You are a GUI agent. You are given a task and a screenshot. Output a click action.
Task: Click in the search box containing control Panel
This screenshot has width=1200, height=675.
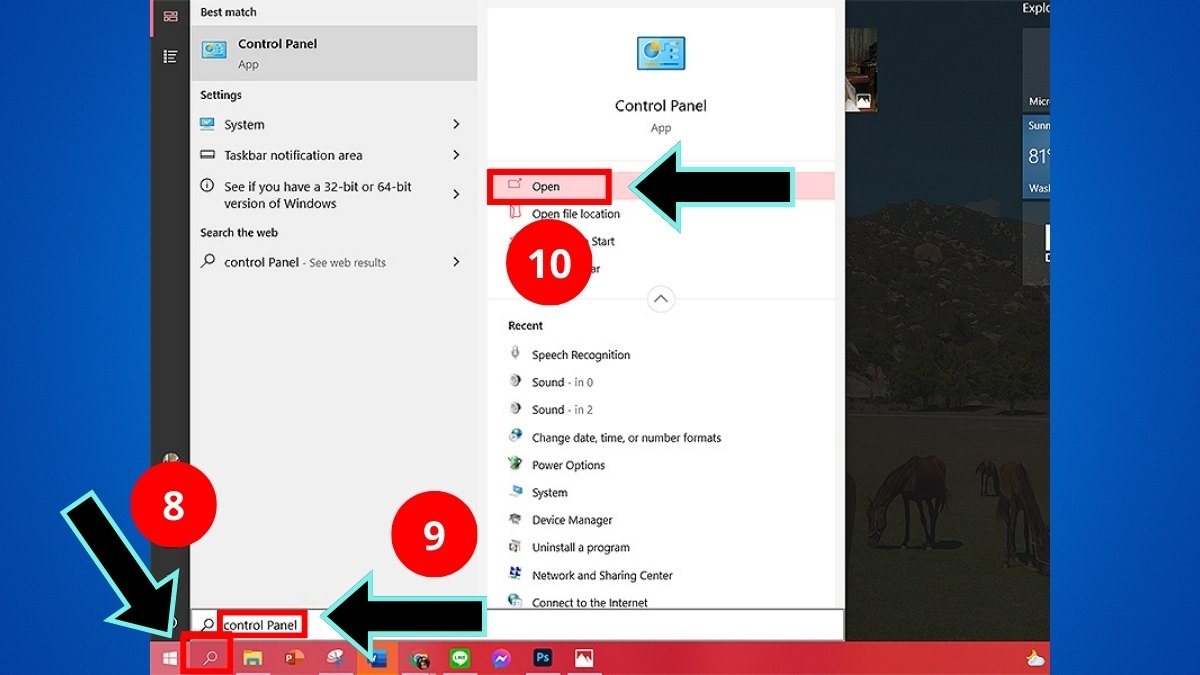click(x=518, y=625)
